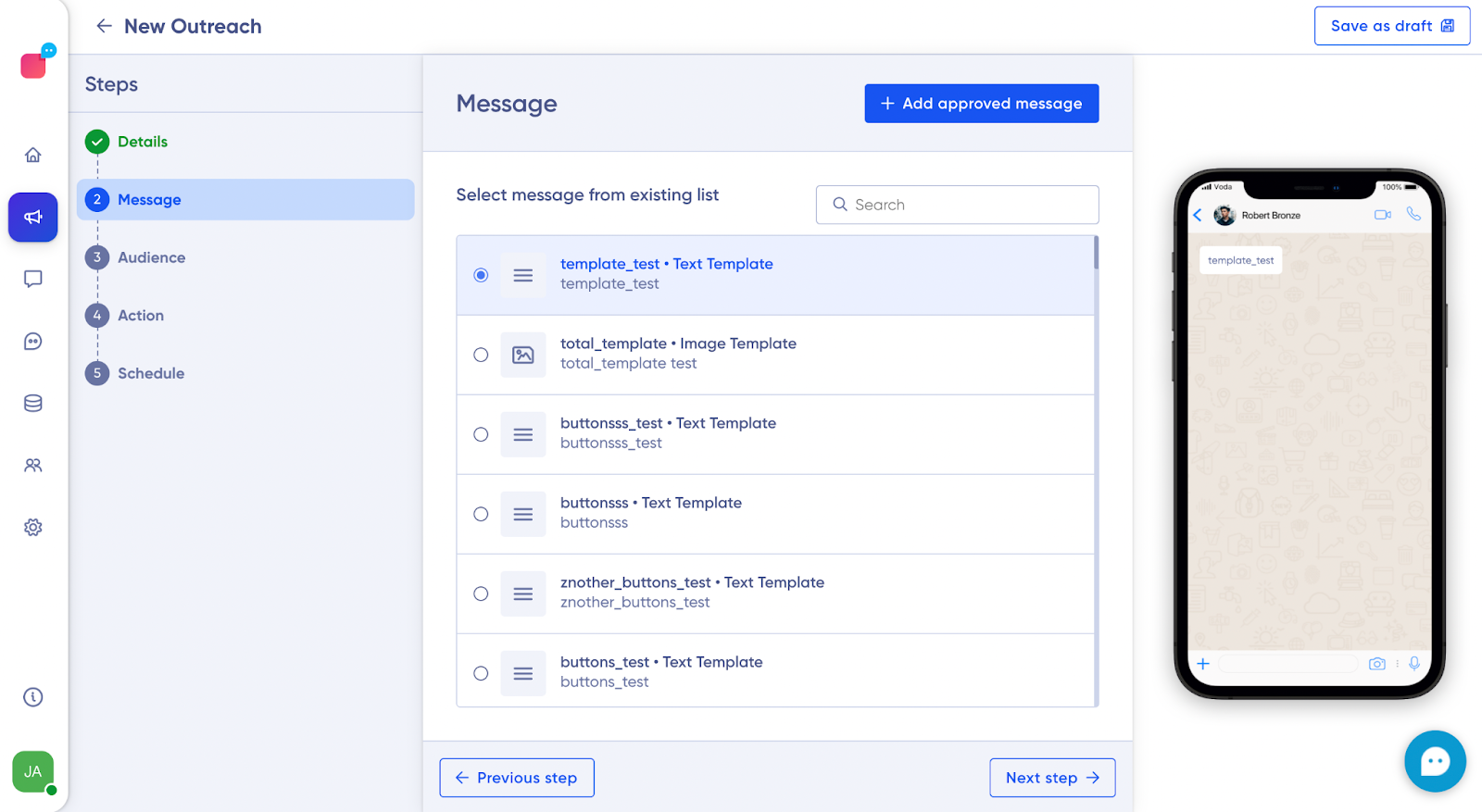Screen dimensions: 1482x812
Task: Open the Outreach megaphone icon
Action: (x=33, y=217)
